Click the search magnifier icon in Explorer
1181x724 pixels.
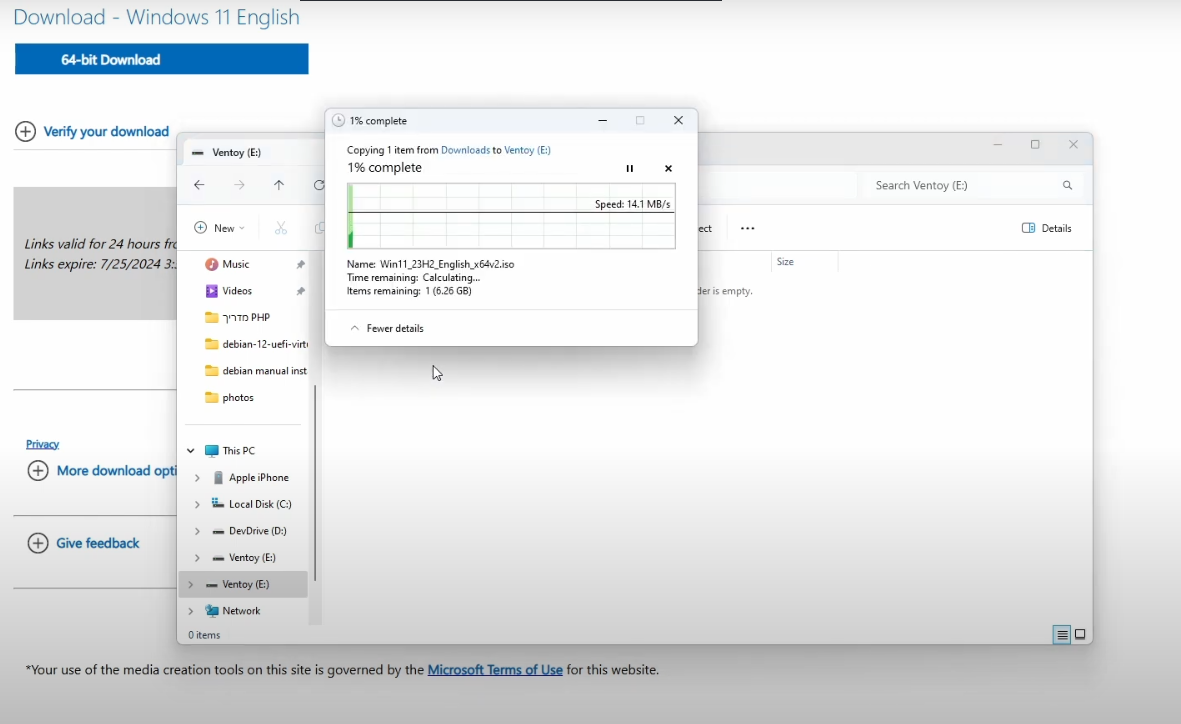[1067, 185]
